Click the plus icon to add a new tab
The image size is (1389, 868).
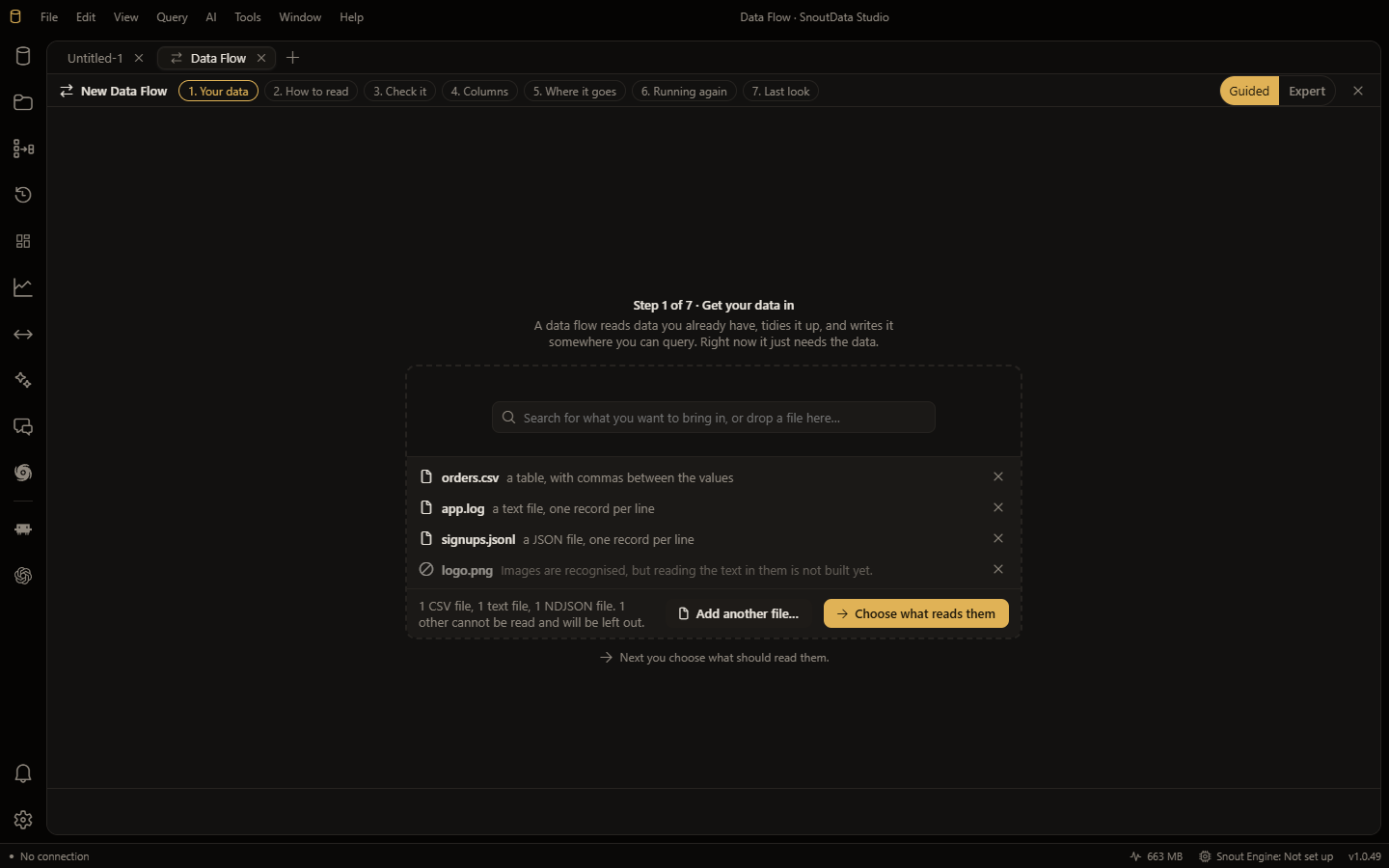(x=293, y=58)
